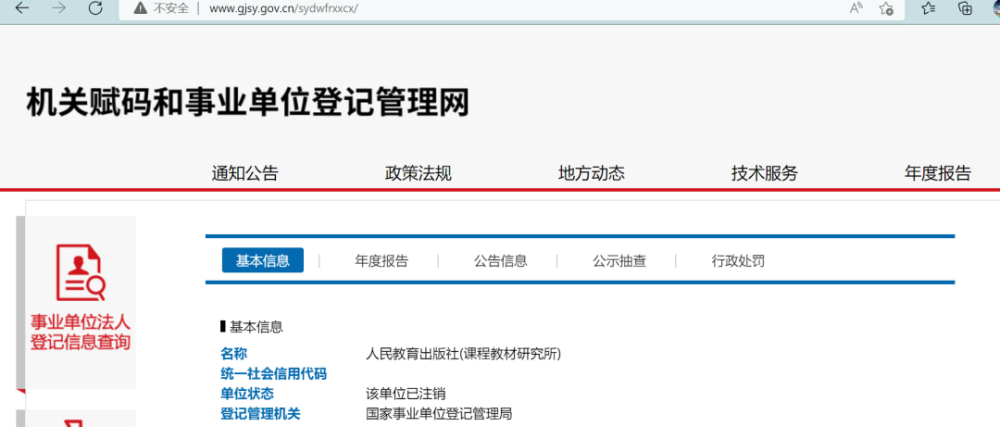Click the 名称 field label
This screenshot has height=427, width=1000.
233,354
